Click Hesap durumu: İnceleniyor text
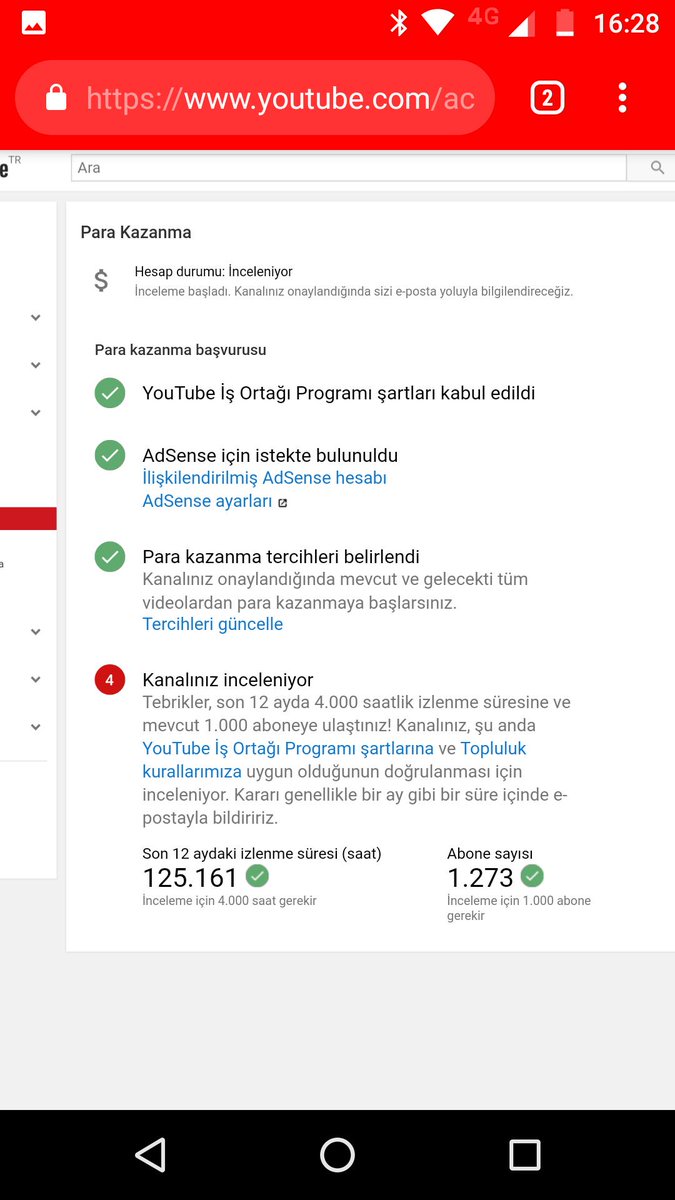Viewport: 675px width, 1200px height. tap(214, 271)
